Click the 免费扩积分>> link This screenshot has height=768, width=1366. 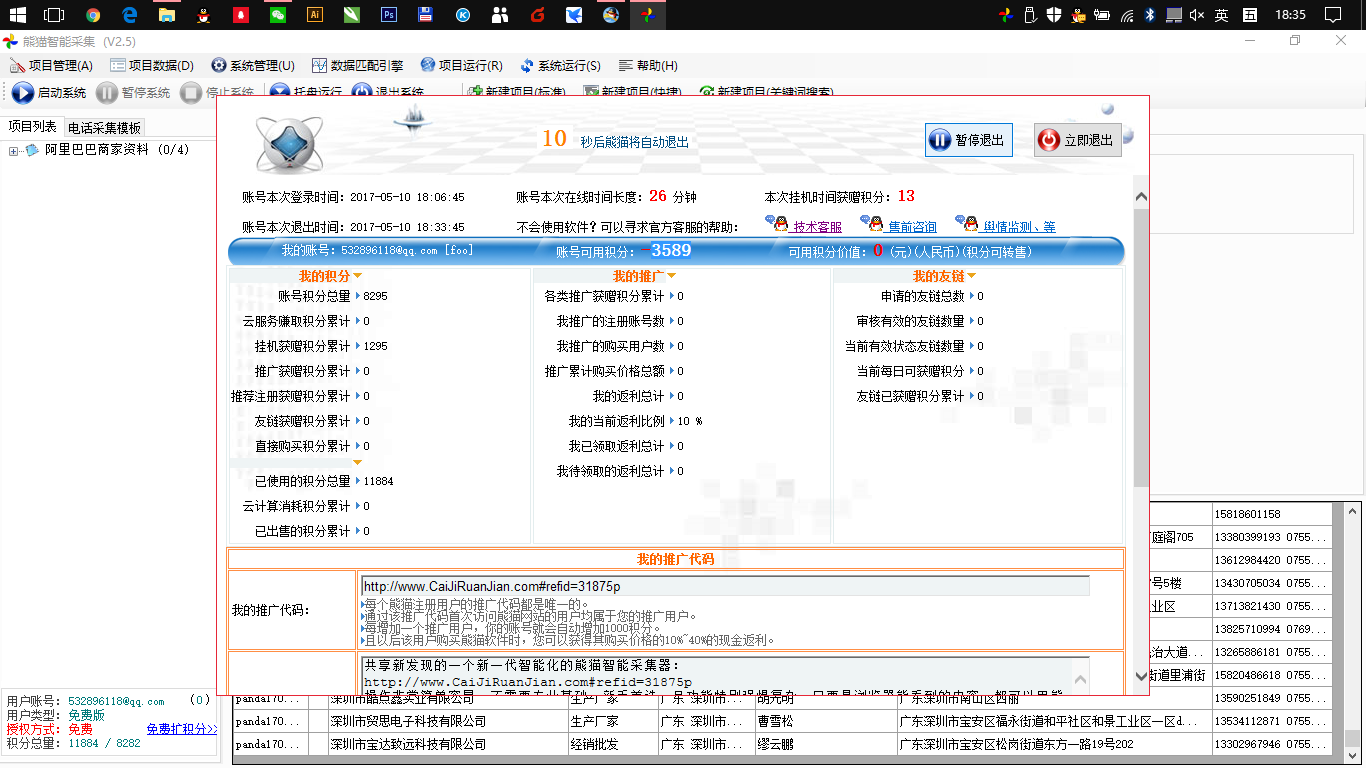[182, 729]
